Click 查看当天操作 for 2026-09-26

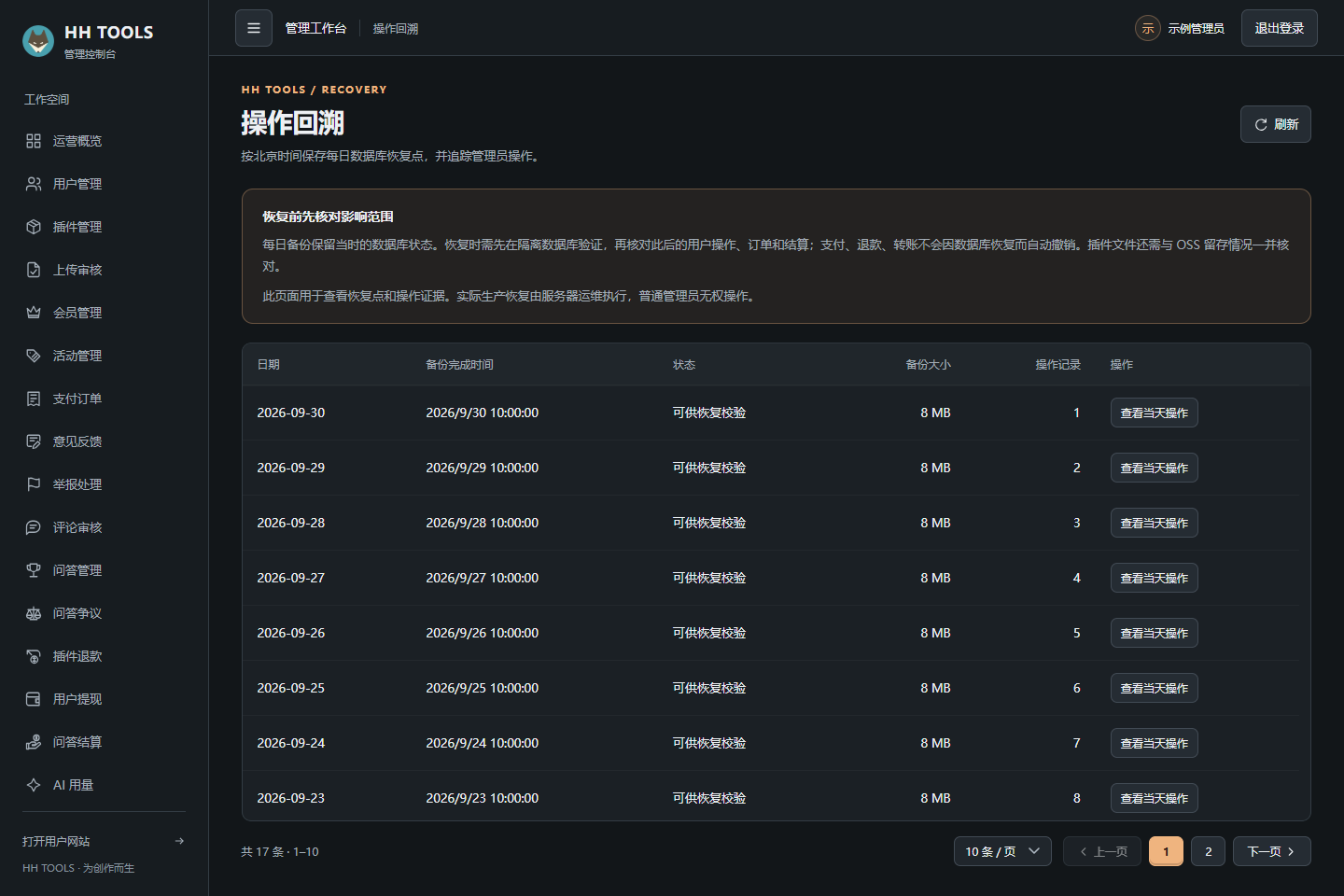(1155, 633)
